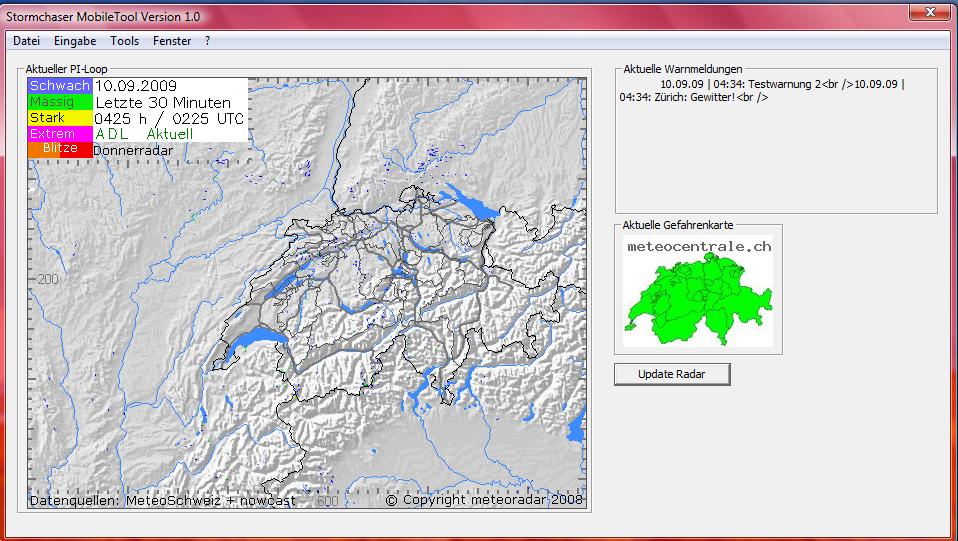Open the Tools menu
Screen dimensions: 958x541
tap(125, 41)
